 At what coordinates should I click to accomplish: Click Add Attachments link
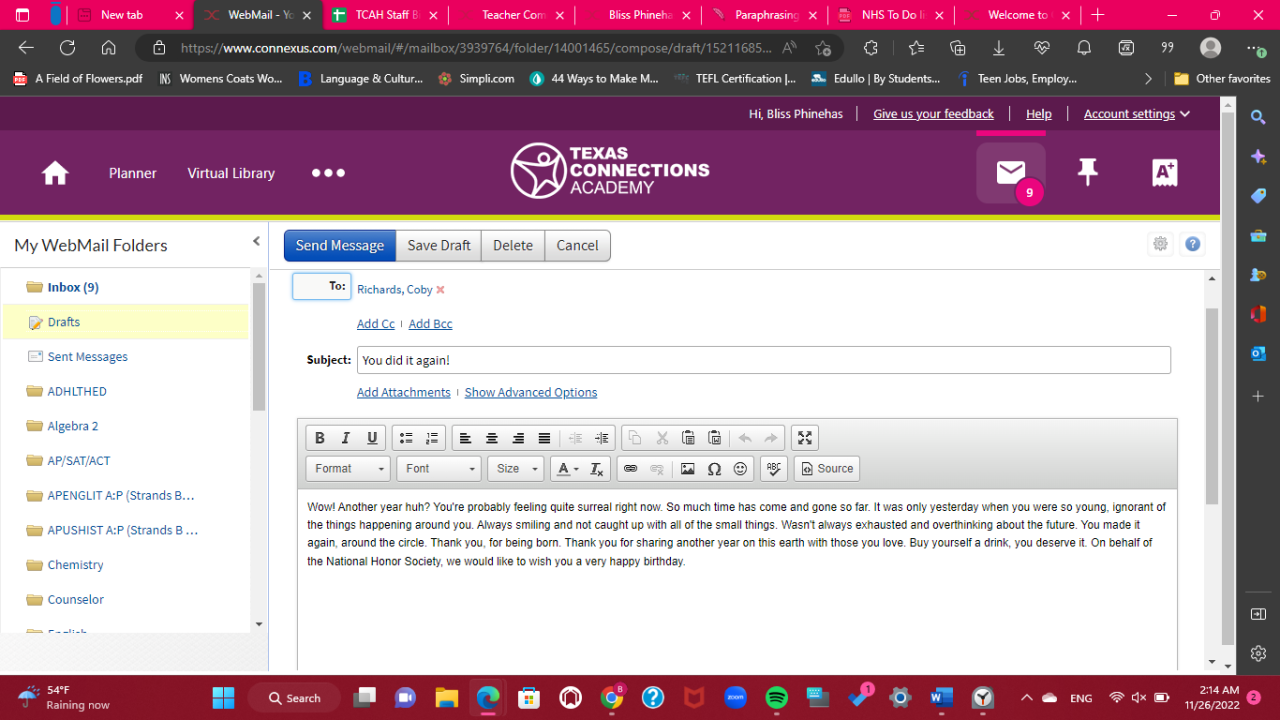404,393
